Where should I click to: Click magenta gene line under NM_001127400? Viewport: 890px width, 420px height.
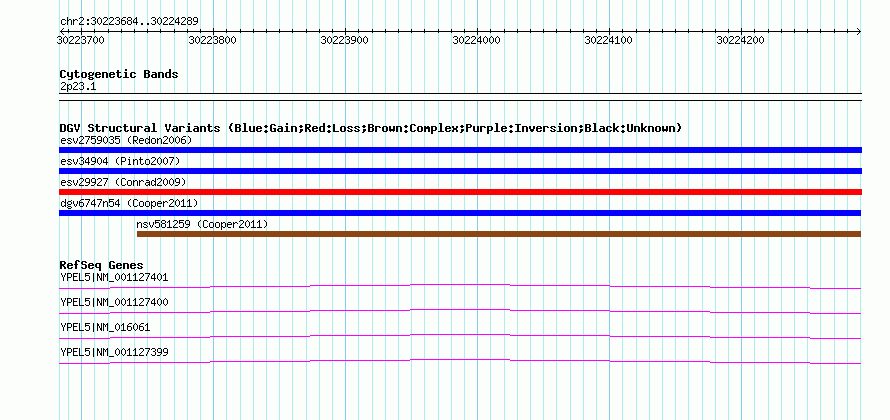pos(460,312)
